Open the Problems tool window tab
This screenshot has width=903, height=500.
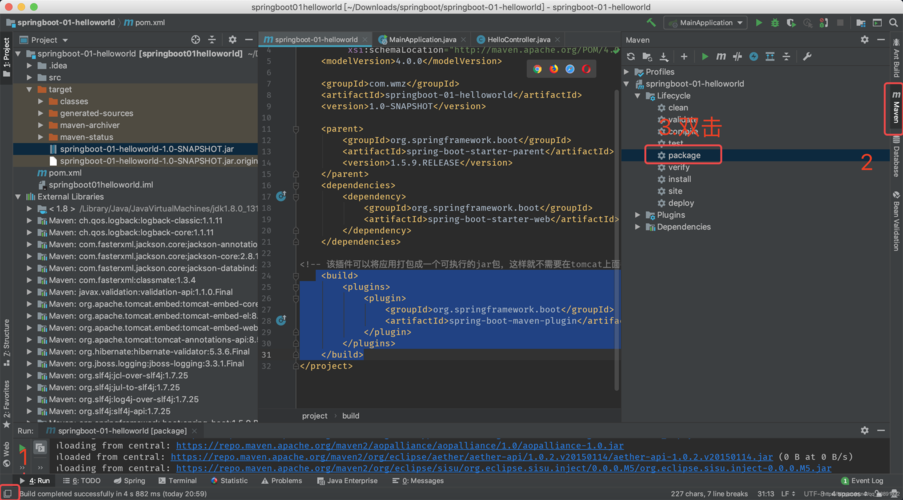click(281, 480)
